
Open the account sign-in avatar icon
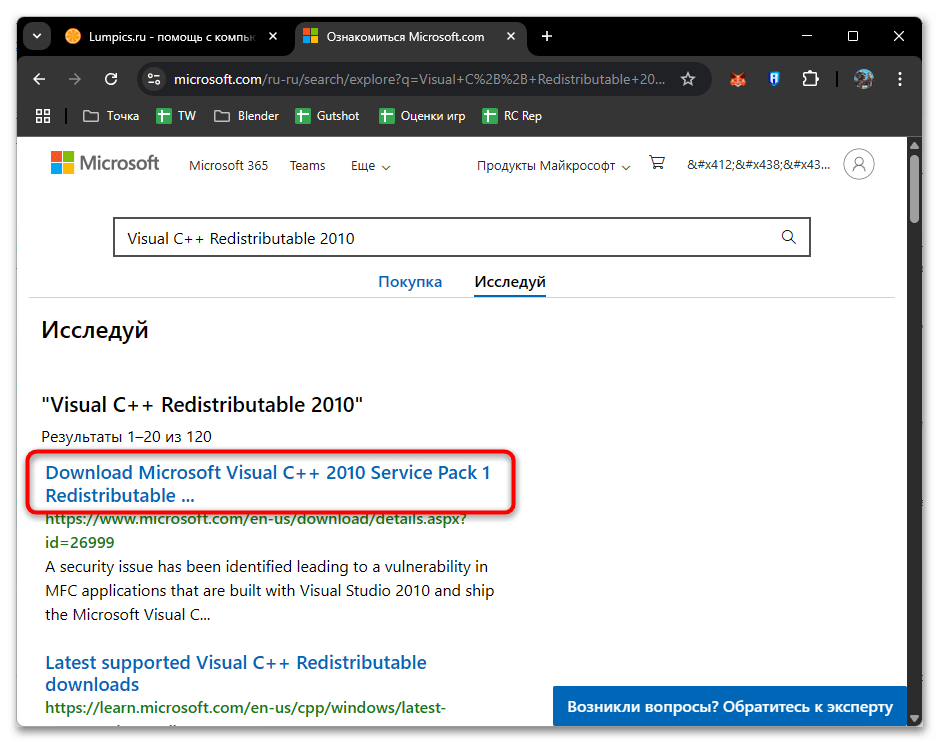pyautogui.click(x=859, y=164)
